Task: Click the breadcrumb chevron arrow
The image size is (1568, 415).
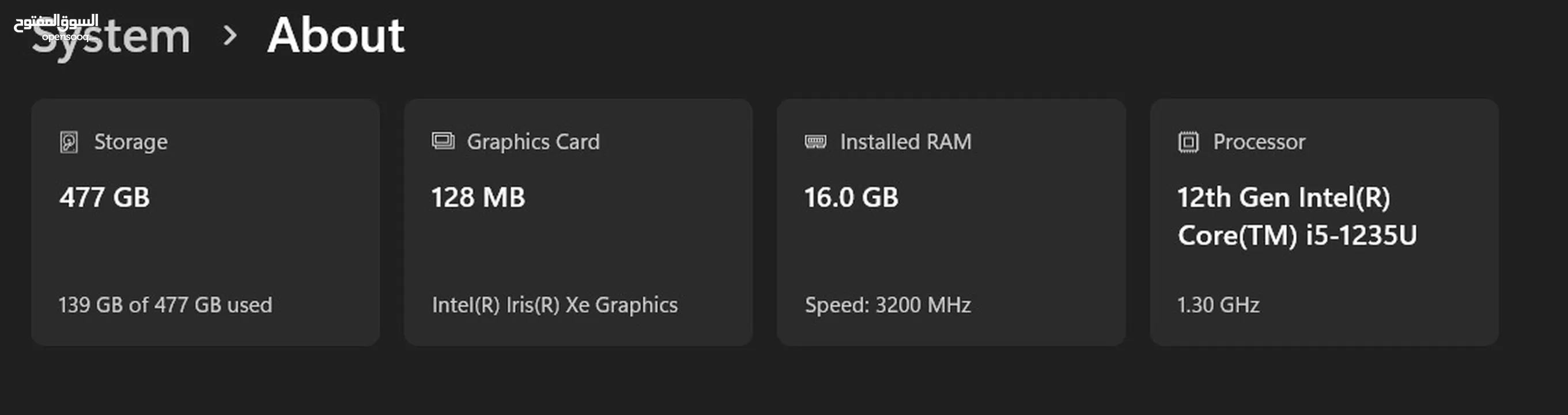Action: point(229,36)
